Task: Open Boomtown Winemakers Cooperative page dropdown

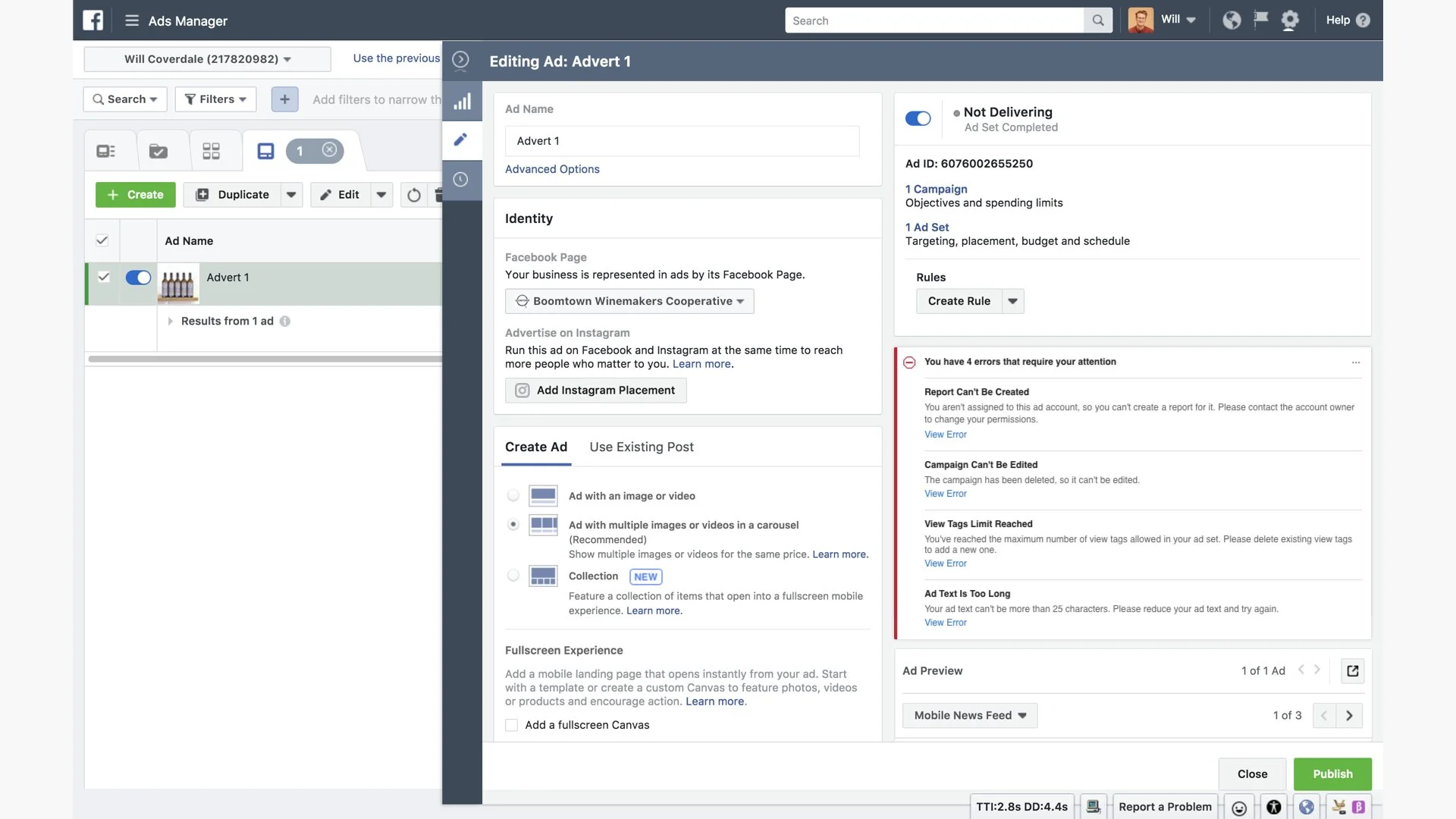Action: (629, 301)
